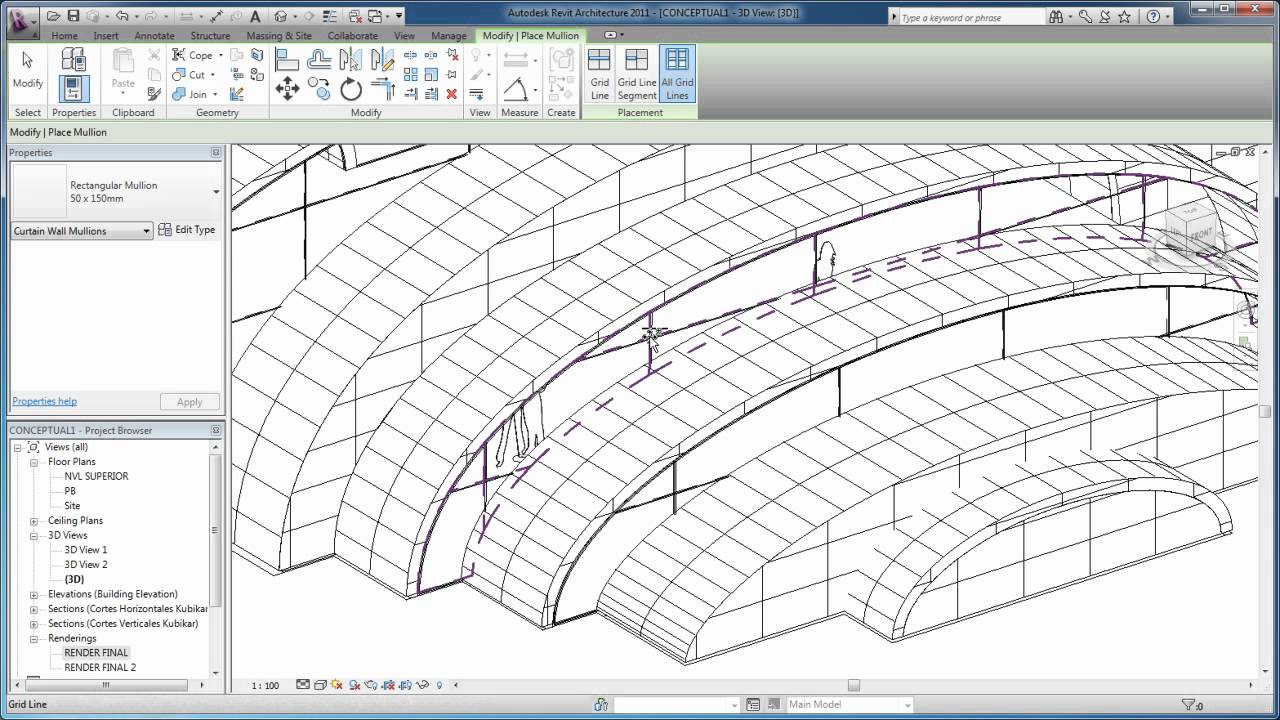The height and width of the screenshot is (720, 1280).
Task: Click the Paste button in Clipboard
Action: click(x=123, y=70)
